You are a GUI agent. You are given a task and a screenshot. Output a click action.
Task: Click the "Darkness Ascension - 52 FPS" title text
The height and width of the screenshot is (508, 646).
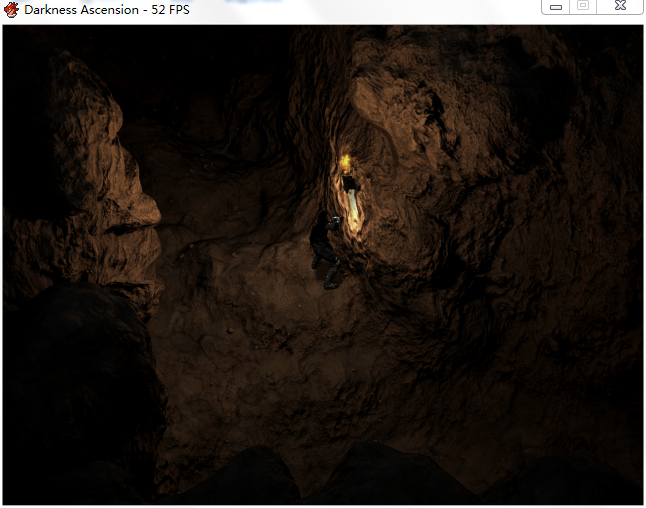coord(107,9)
